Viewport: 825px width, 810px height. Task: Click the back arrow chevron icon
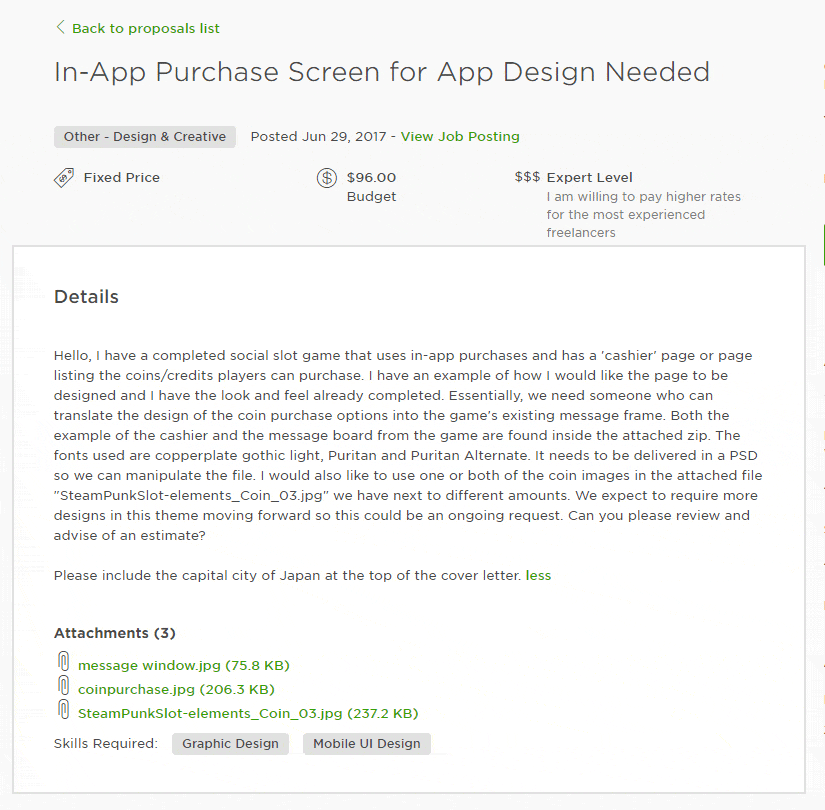(60, 28)
